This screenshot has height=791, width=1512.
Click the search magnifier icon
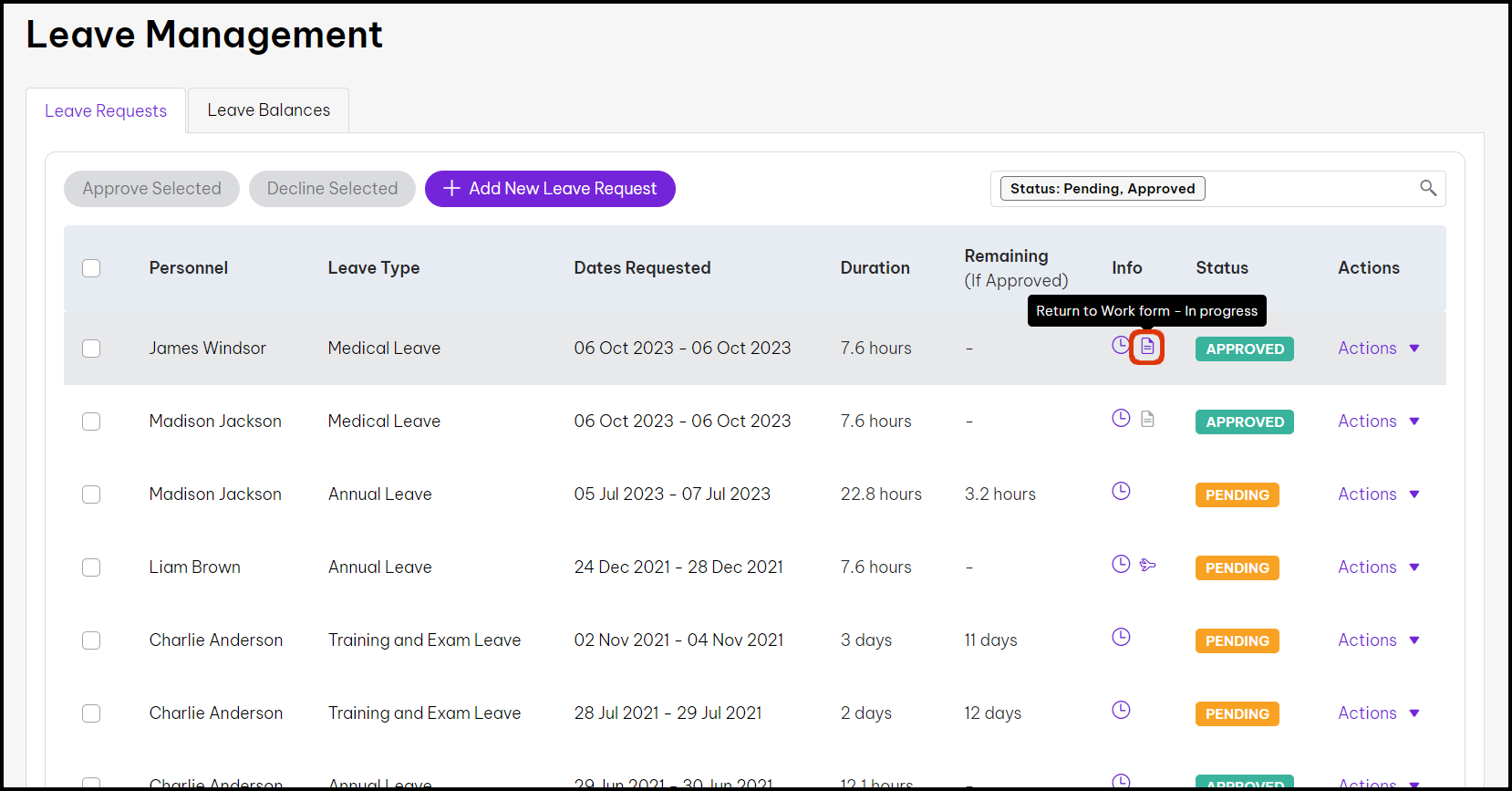pyautogui.click(x=1427, y=188)
